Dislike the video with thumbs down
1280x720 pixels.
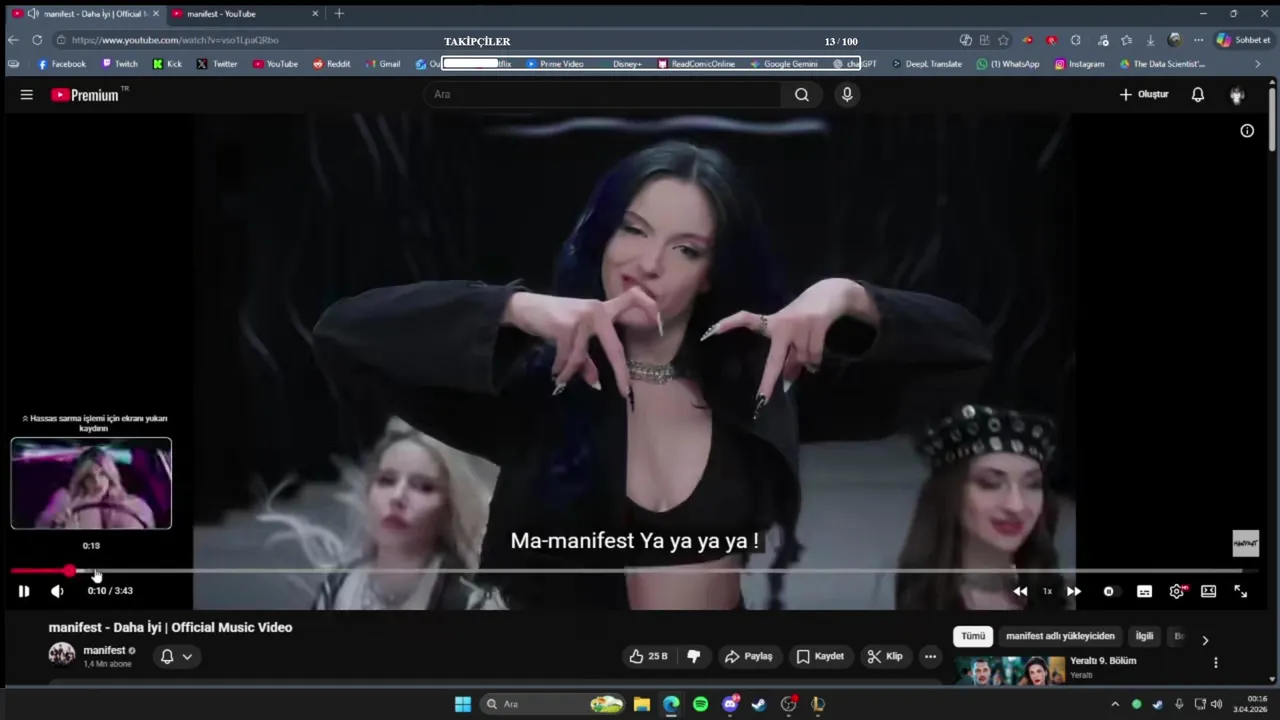693,657
